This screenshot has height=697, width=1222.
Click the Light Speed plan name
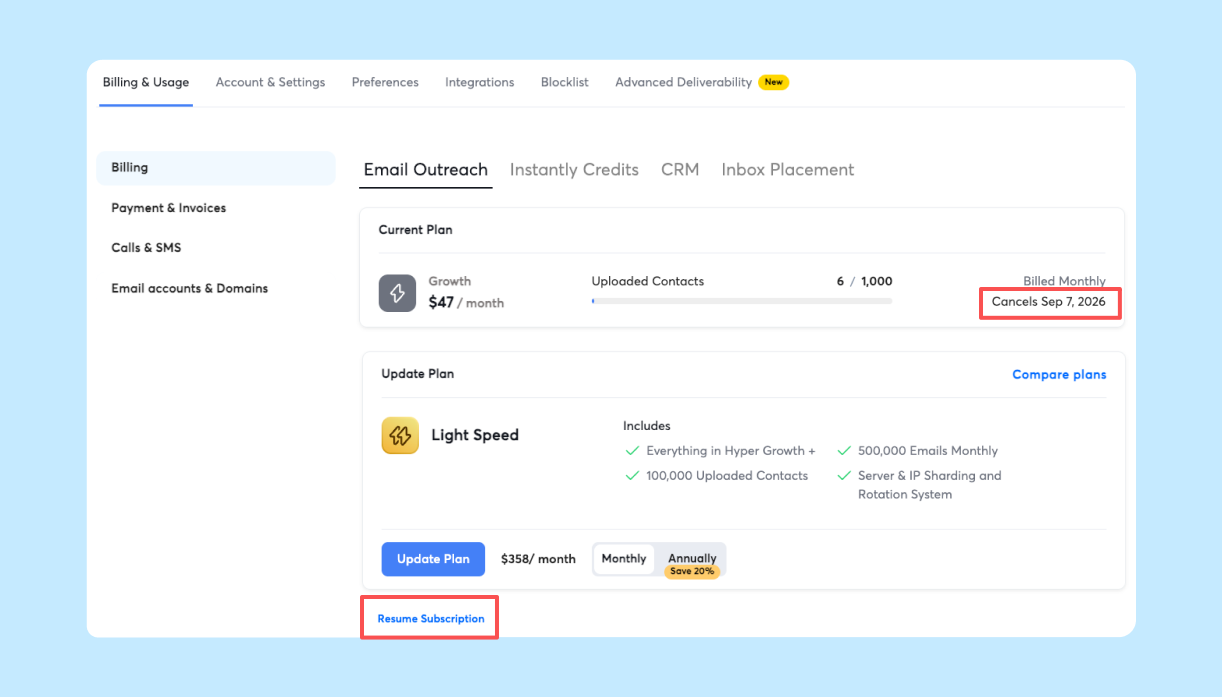pos(475,435)
